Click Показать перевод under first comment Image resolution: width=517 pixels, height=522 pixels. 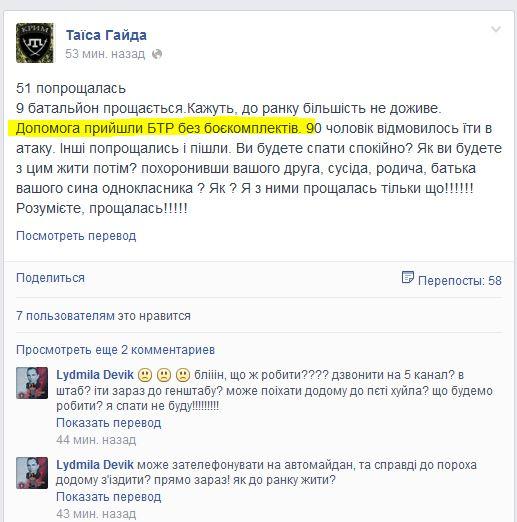click(x=109, y=423)
